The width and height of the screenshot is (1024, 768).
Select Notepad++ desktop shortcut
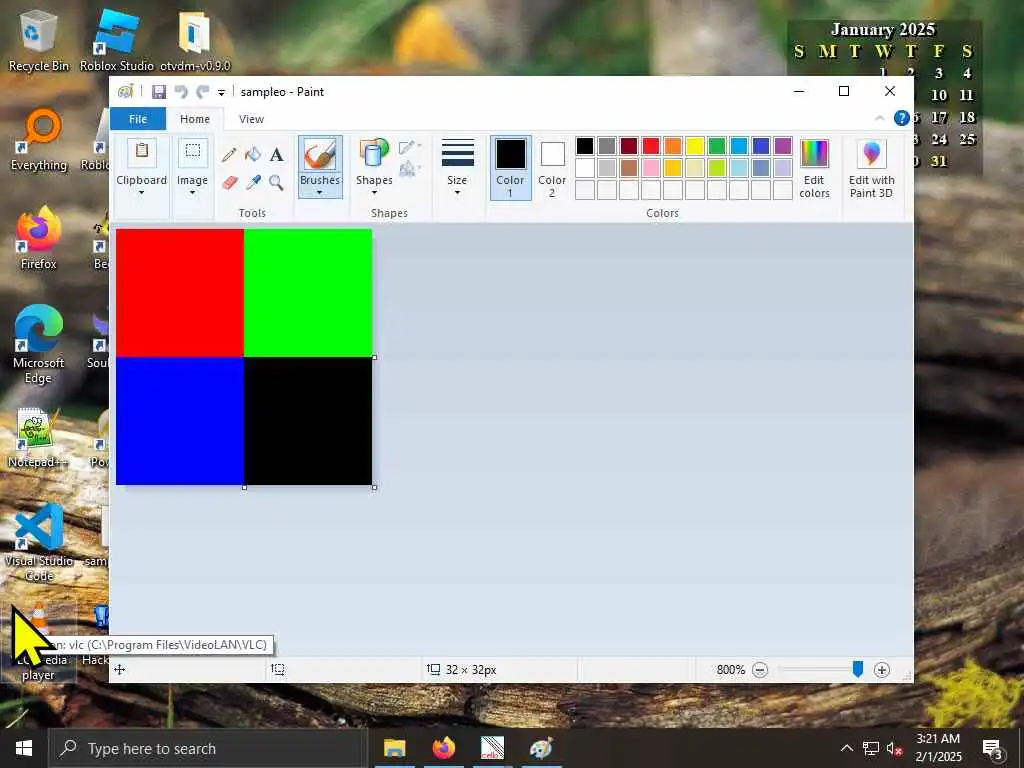point(37,438)
